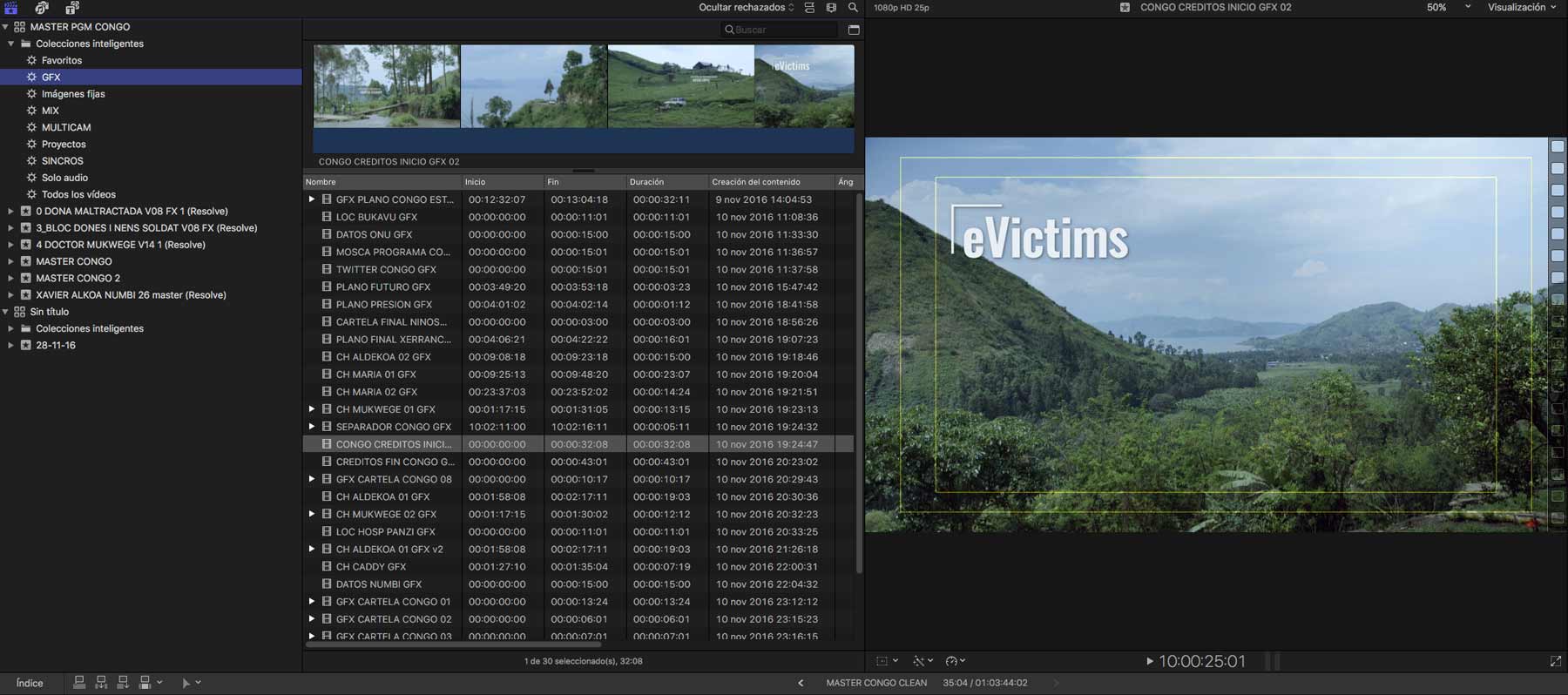Go back in timeline history
Screen dimensions: 1568x695
[801, 684]
